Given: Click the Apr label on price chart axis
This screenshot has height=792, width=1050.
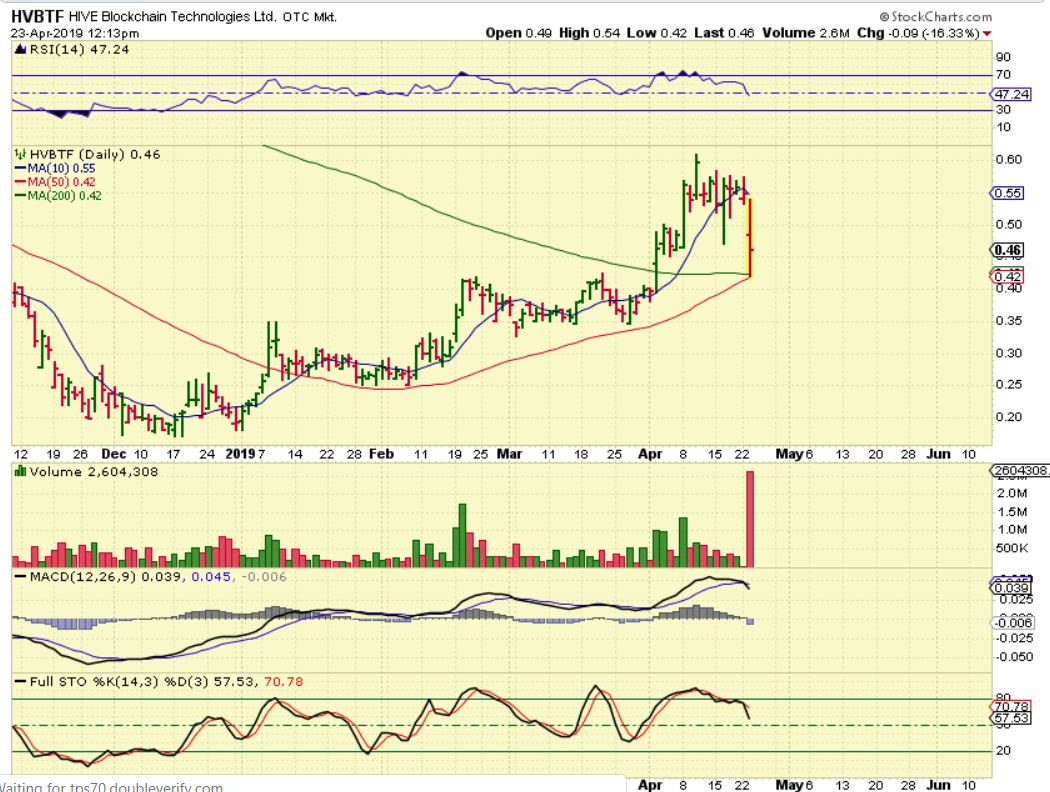Looking at the screenshot, I should pos(650,454).
